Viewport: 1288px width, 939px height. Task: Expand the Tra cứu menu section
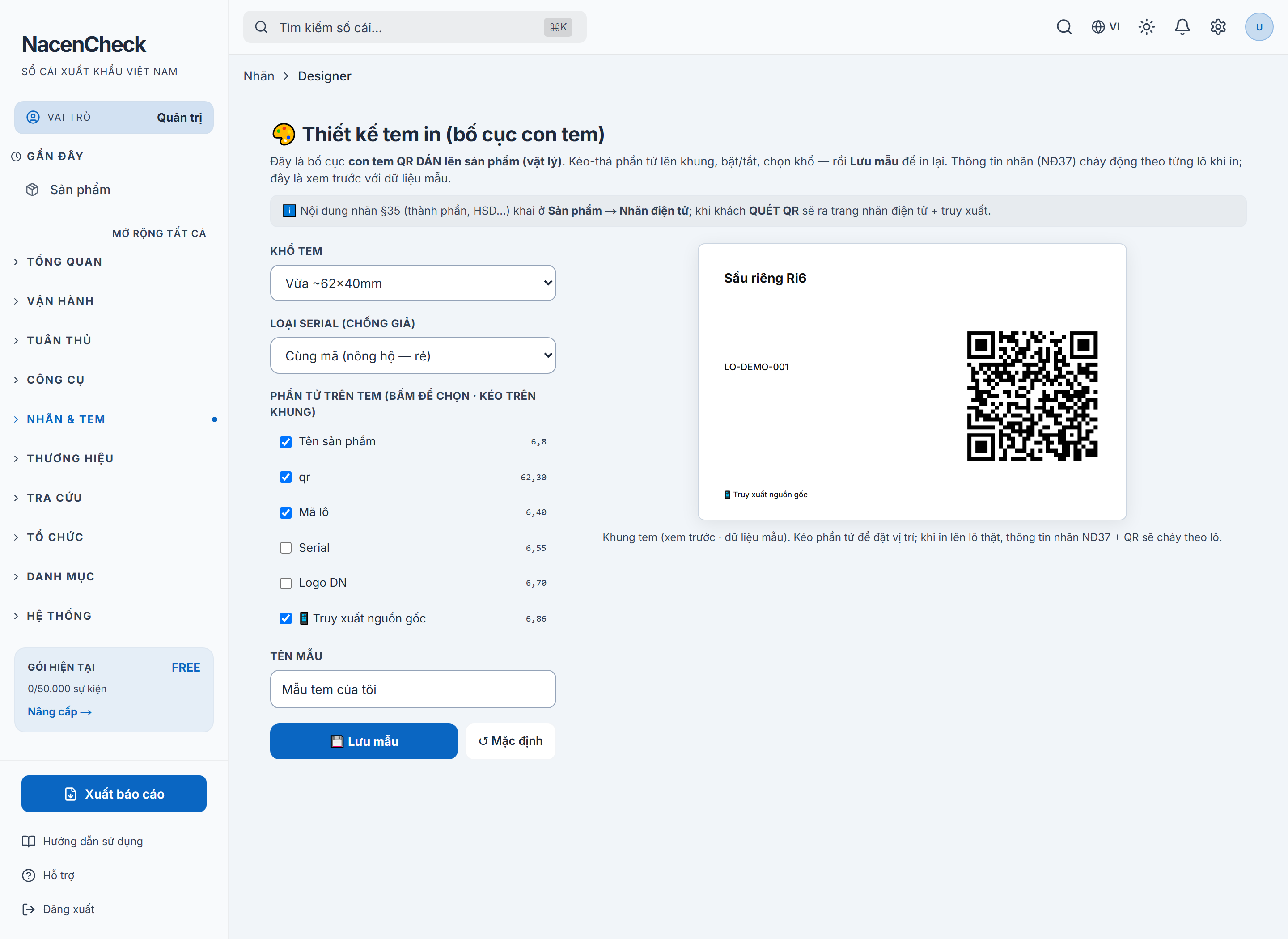[x=114, y=498]
